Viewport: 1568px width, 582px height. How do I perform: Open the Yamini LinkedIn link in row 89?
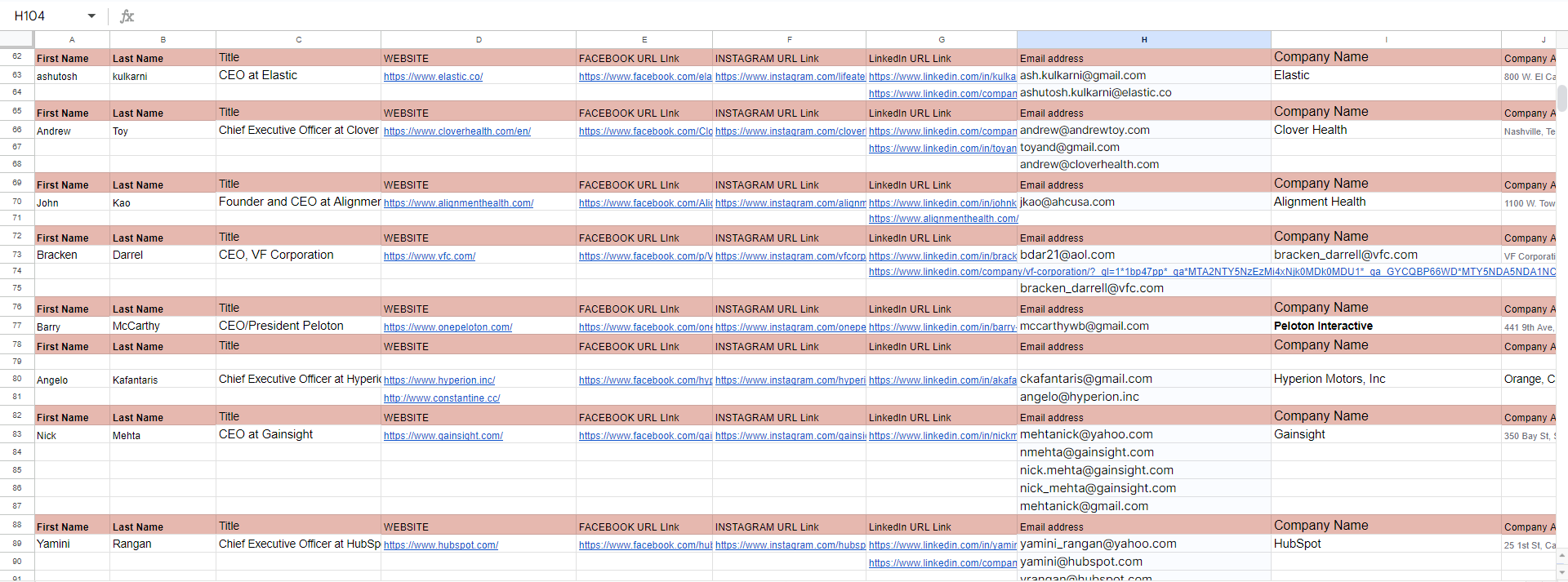tap(942, 545)
